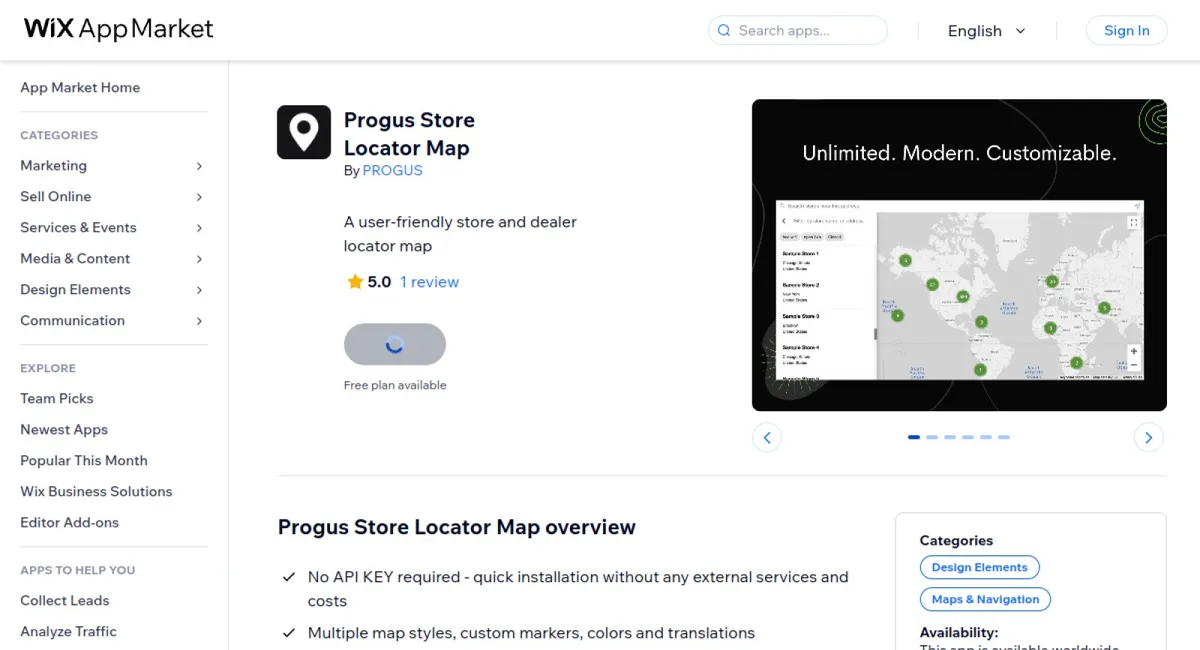Click the map zoom-in plus button

[1133, 351]
